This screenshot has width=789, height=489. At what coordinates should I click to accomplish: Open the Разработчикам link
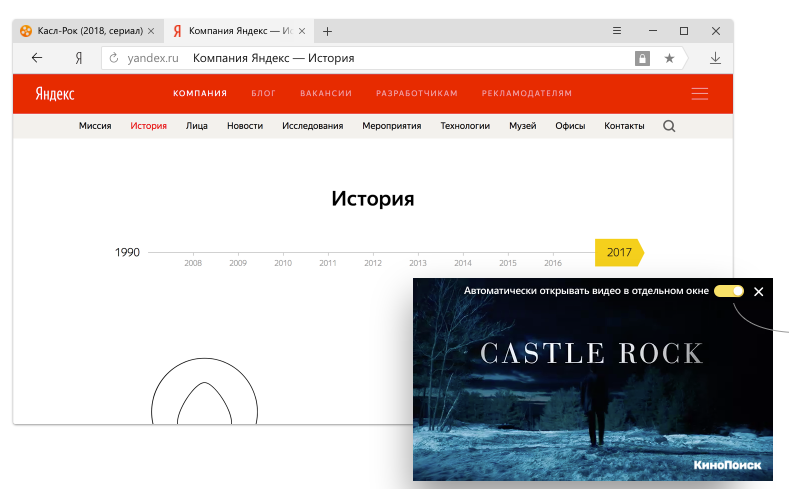417,93
